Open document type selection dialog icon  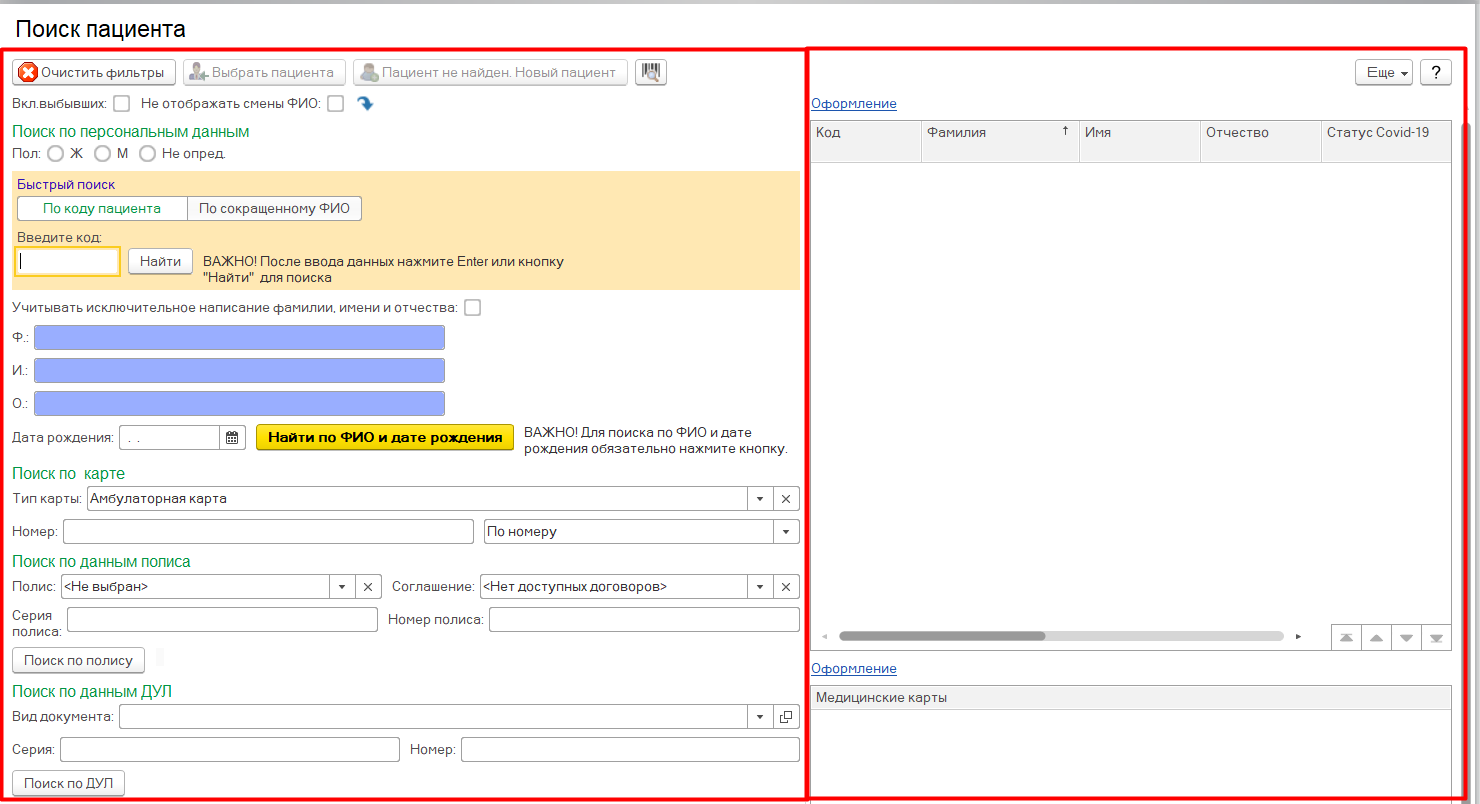[x=785, y=717]
